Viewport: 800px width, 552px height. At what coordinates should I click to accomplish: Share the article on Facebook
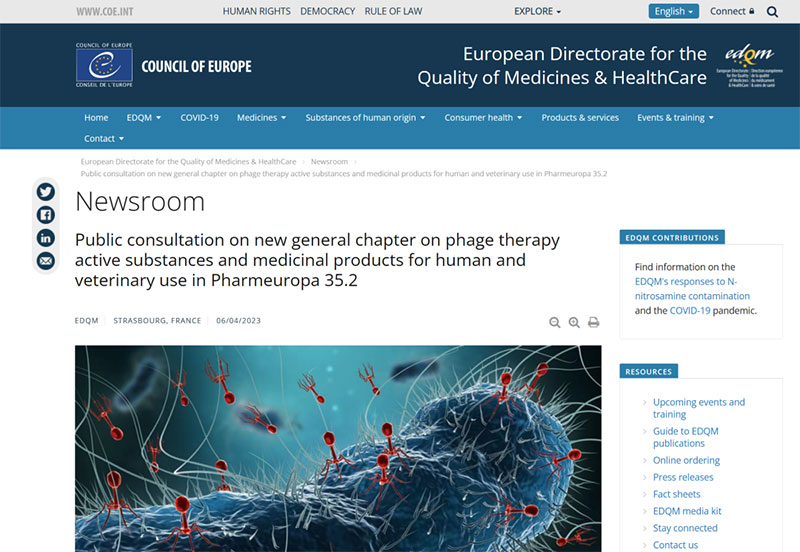pyautogui.click(x=45, y=215)
